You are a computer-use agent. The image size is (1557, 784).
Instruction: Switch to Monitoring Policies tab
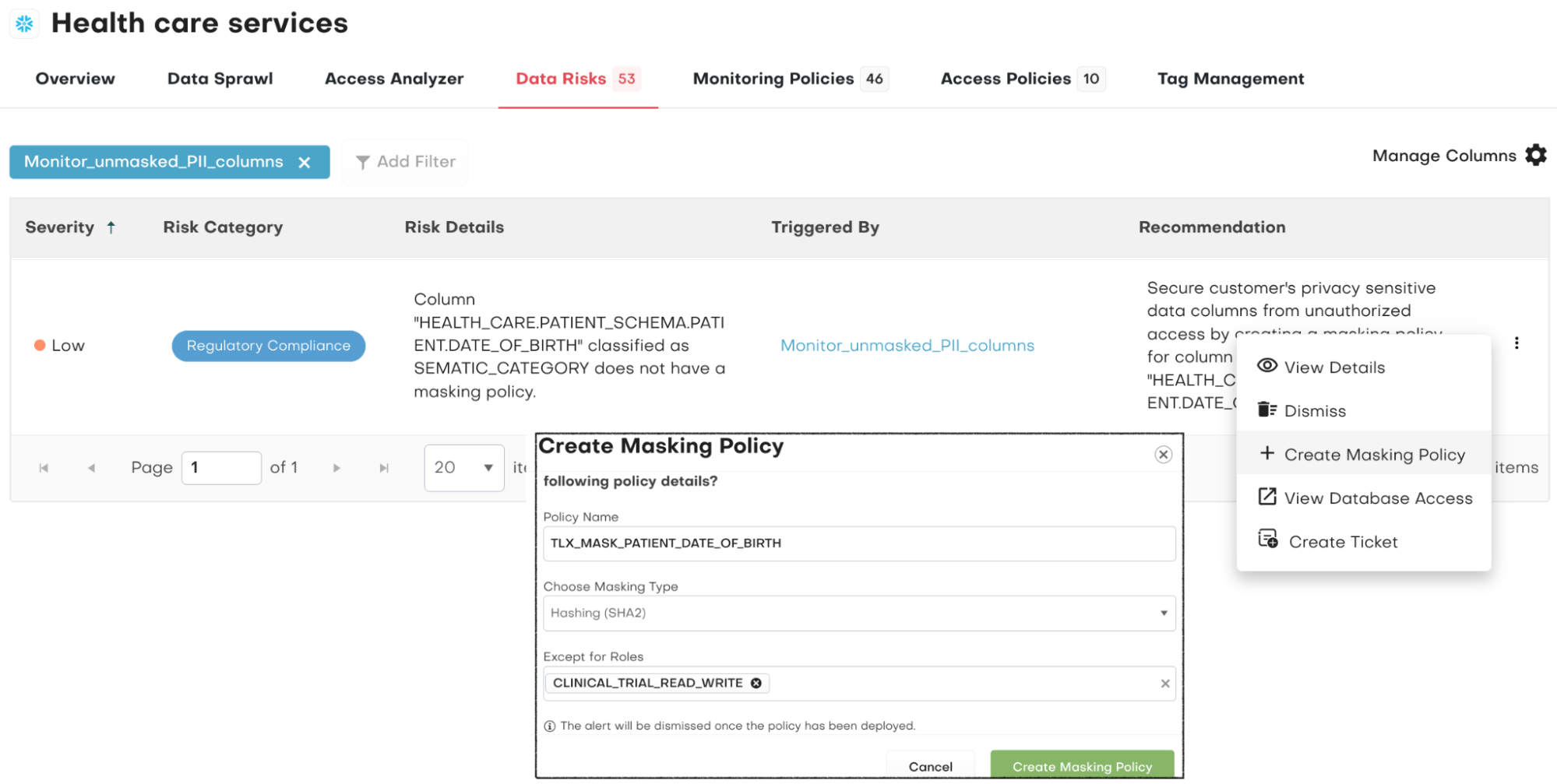tap(791, 79)
